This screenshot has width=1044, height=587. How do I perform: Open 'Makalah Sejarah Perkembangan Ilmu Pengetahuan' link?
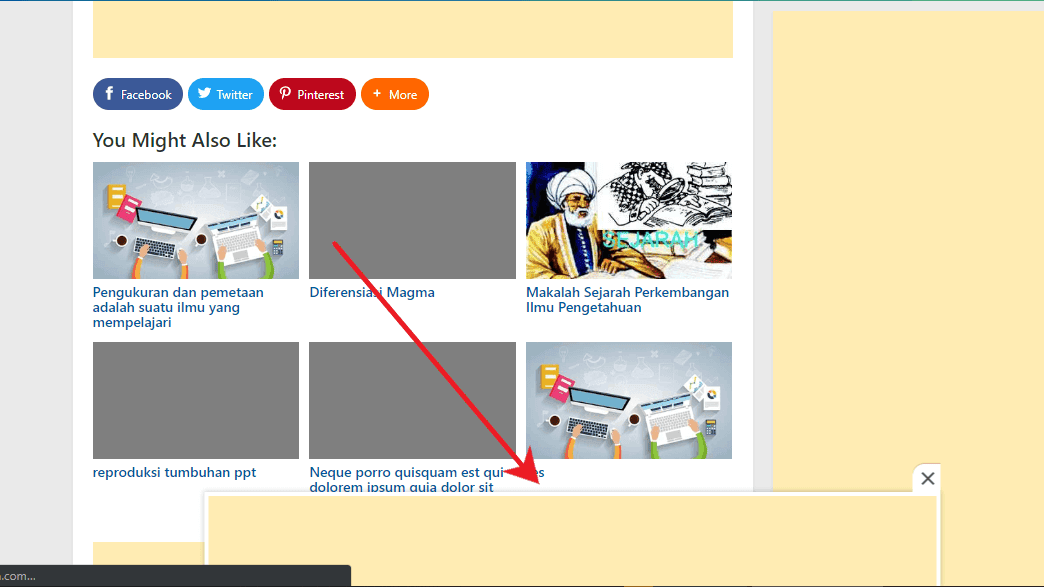pos(627,299)
